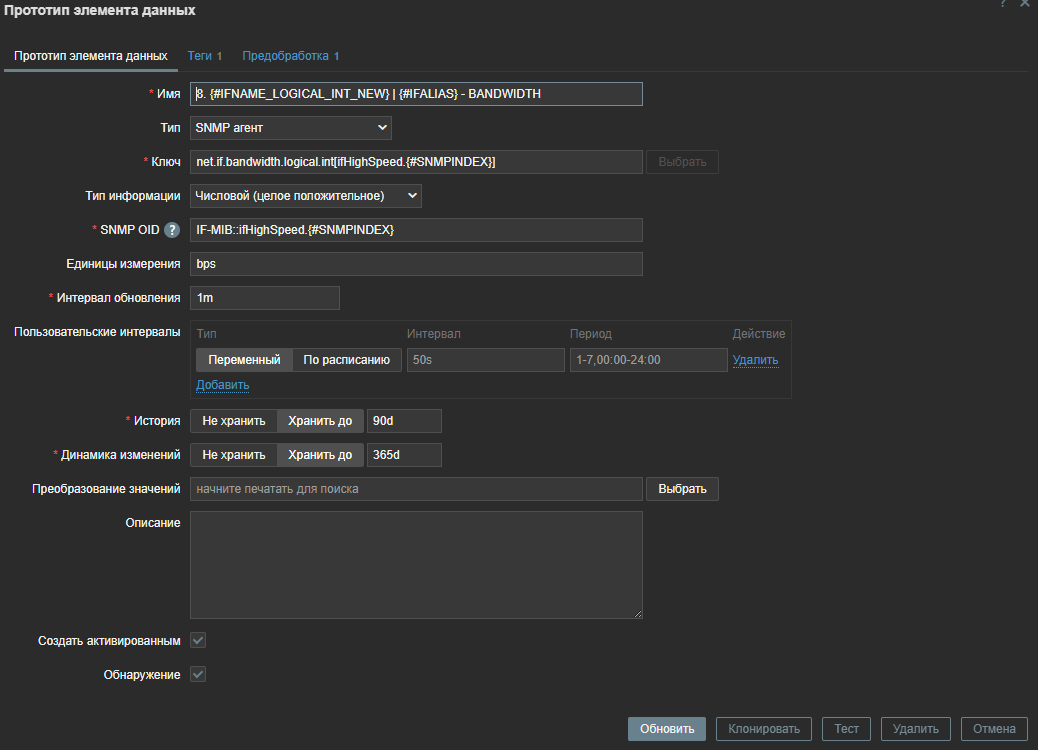Click Выбрать next to Преобразование значений

(682, 489)
